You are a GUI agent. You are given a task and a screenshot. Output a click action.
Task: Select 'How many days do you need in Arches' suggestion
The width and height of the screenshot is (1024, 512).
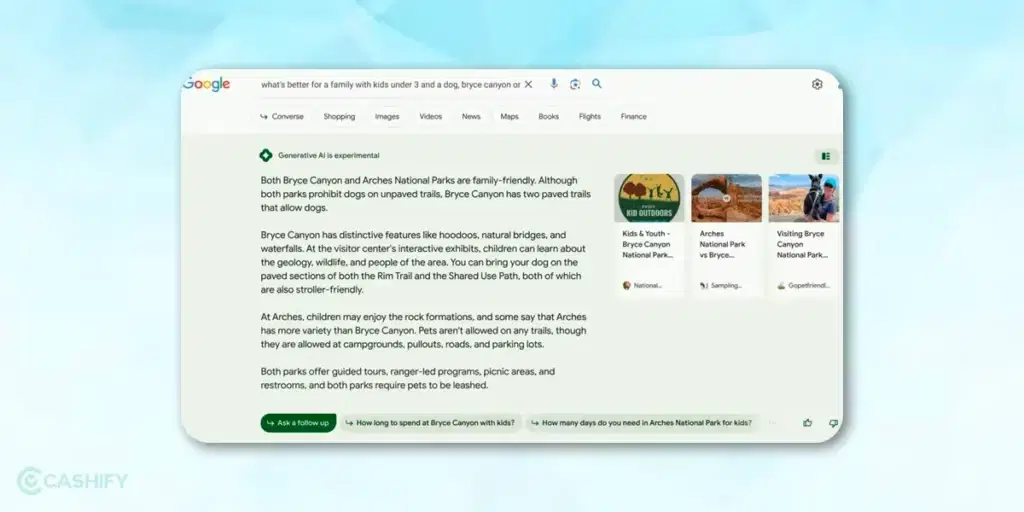[642, 423]
